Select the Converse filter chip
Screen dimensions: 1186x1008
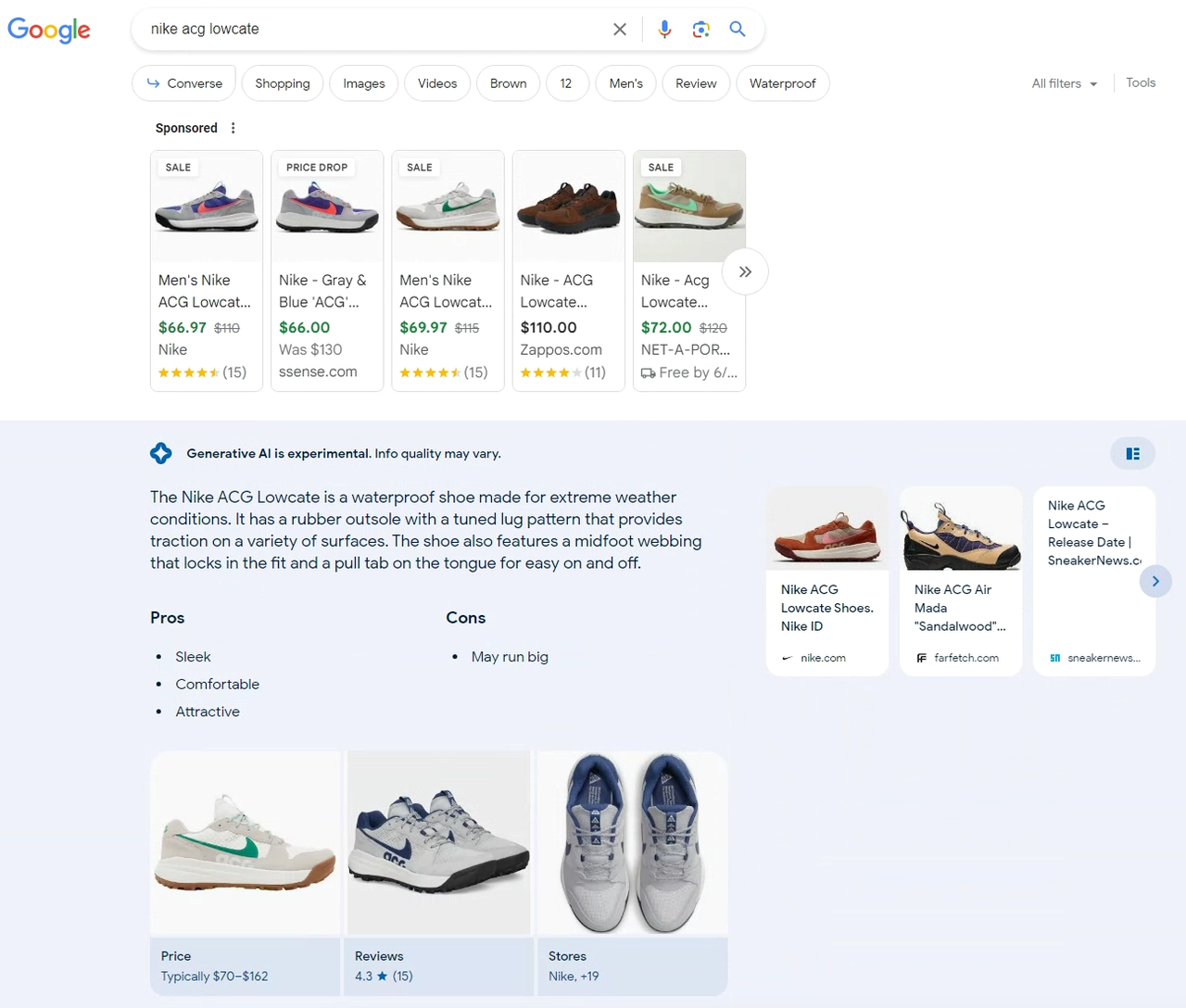click(x=183, y=83)
